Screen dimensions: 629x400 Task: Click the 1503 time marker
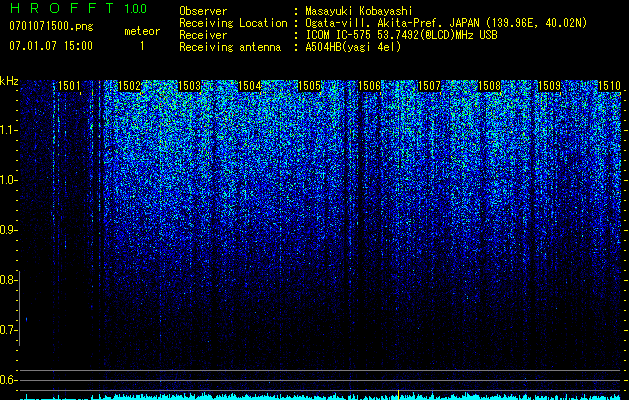pyautogui.click(x=189, y=86)
